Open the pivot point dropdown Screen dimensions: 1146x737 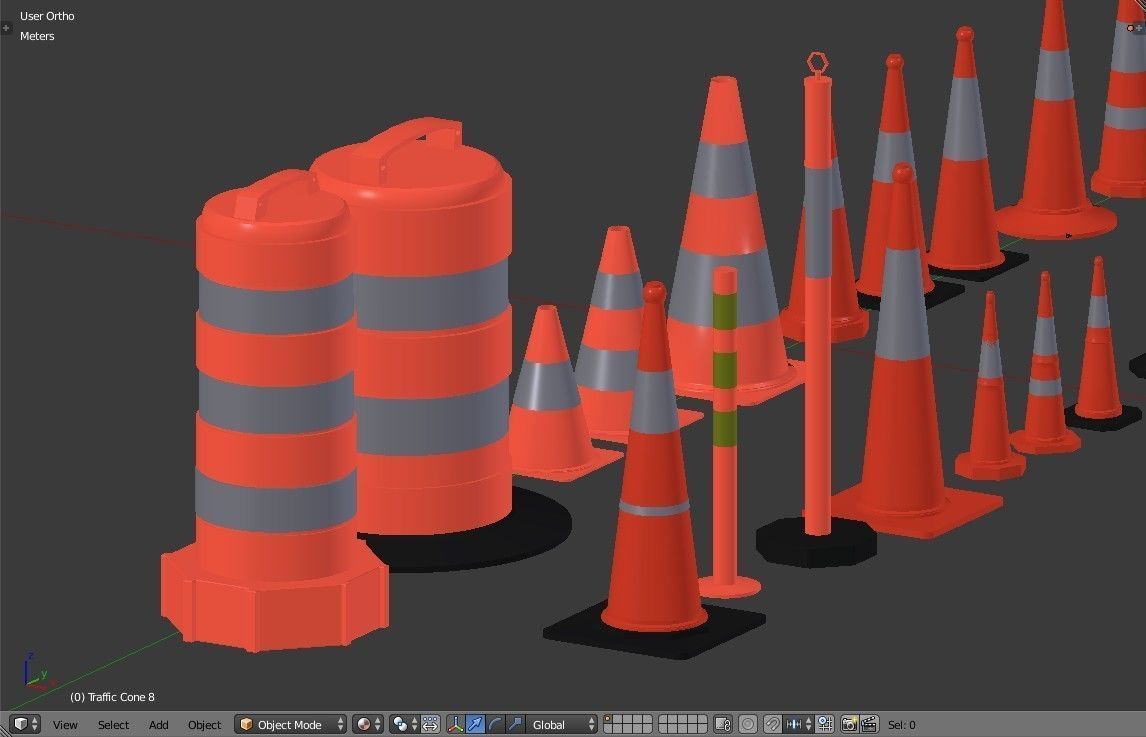click(x=402, y=724)
